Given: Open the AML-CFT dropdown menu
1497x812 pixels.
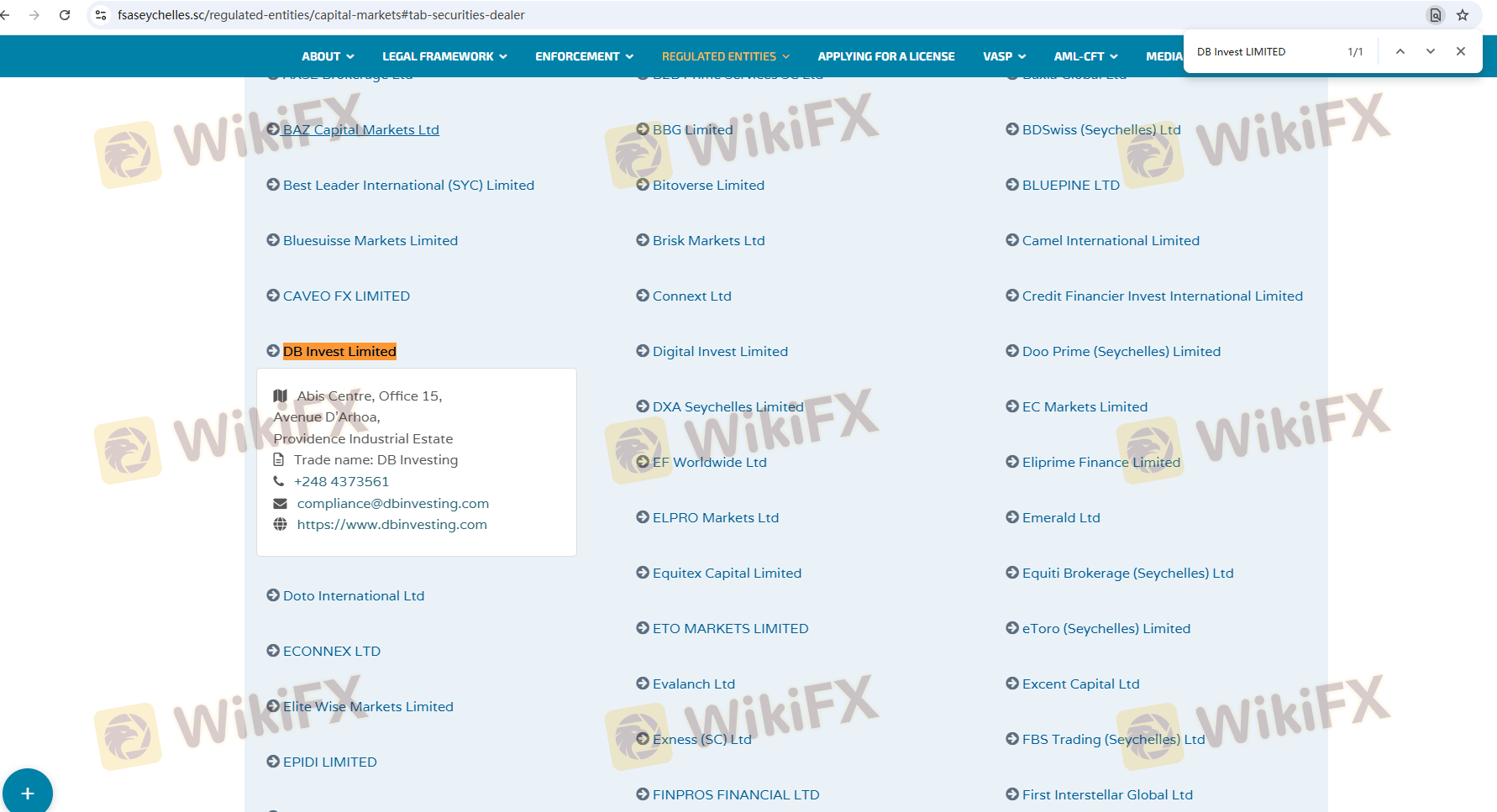Looking at the screenshot, I should [1085, 56].
